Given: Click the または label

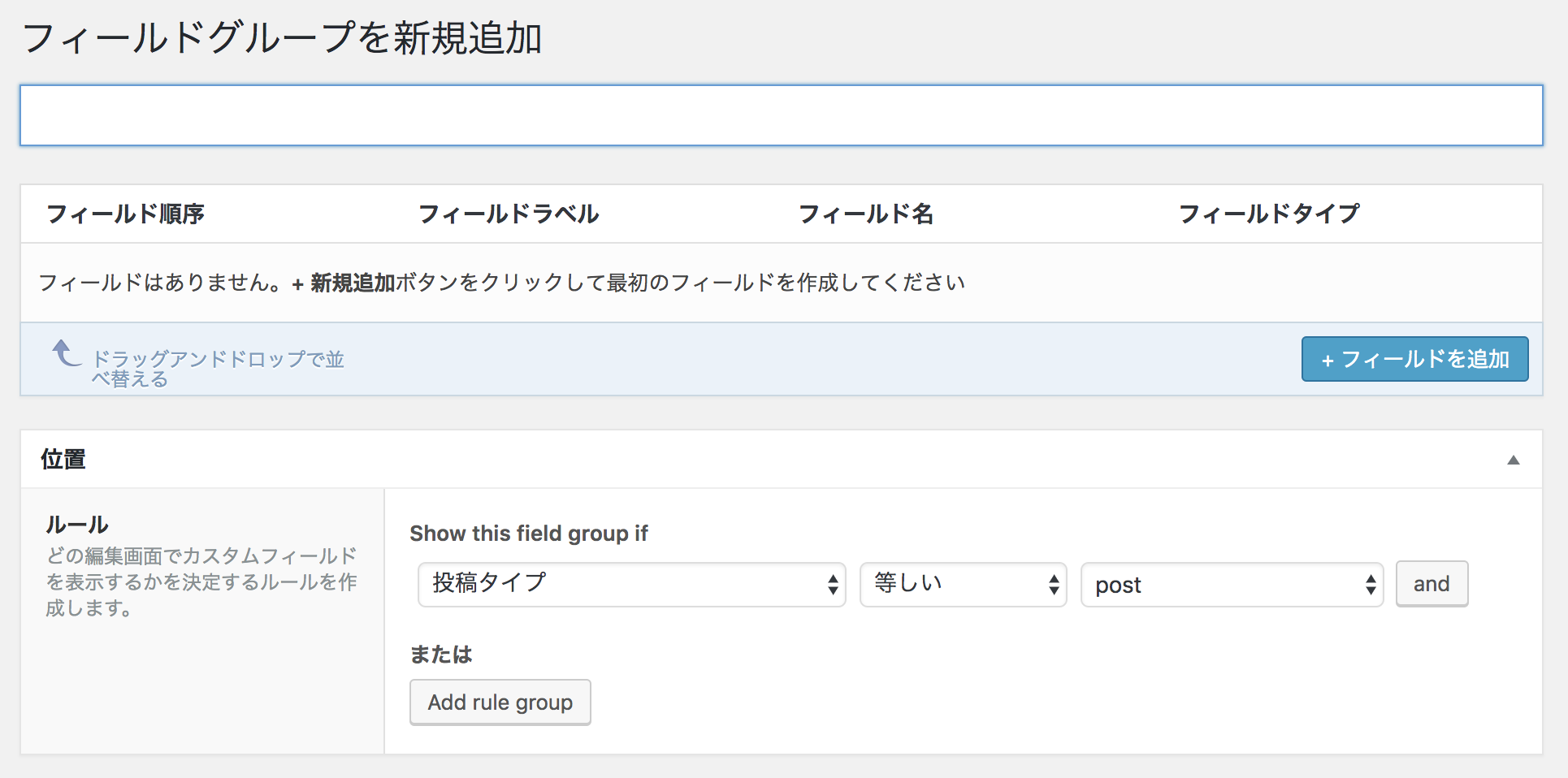Looking at the screenshot, I should (440, 655).
